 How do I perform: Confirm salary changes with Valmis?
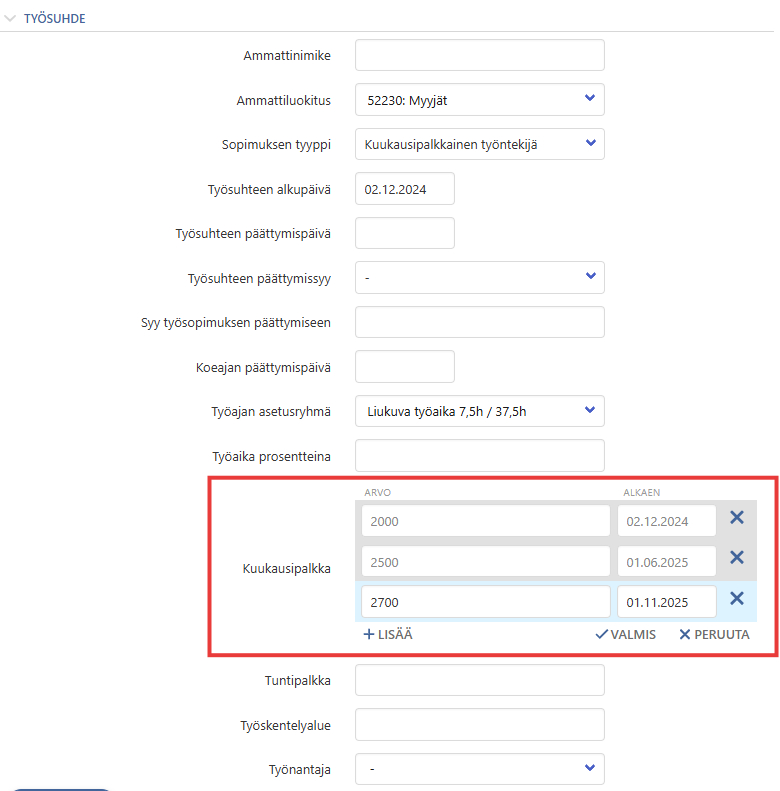coord(626,634)
